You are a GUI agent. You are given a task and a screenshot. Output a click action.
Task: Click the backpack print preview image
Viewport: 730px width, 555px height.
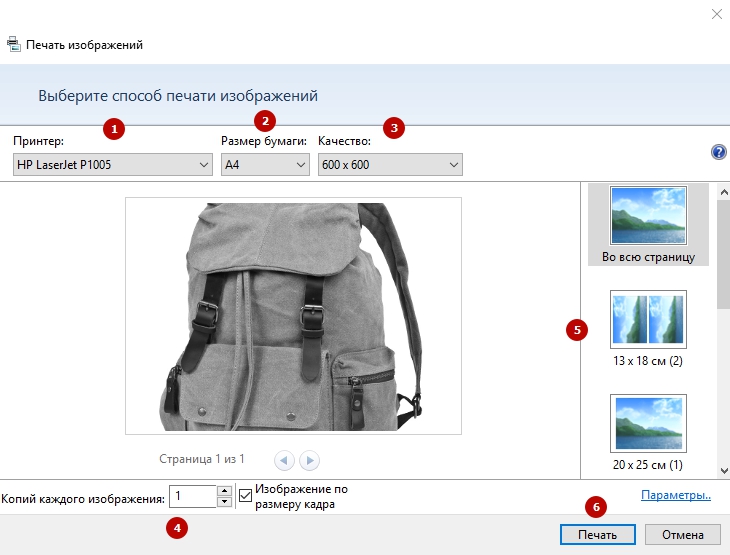[293, 315]
